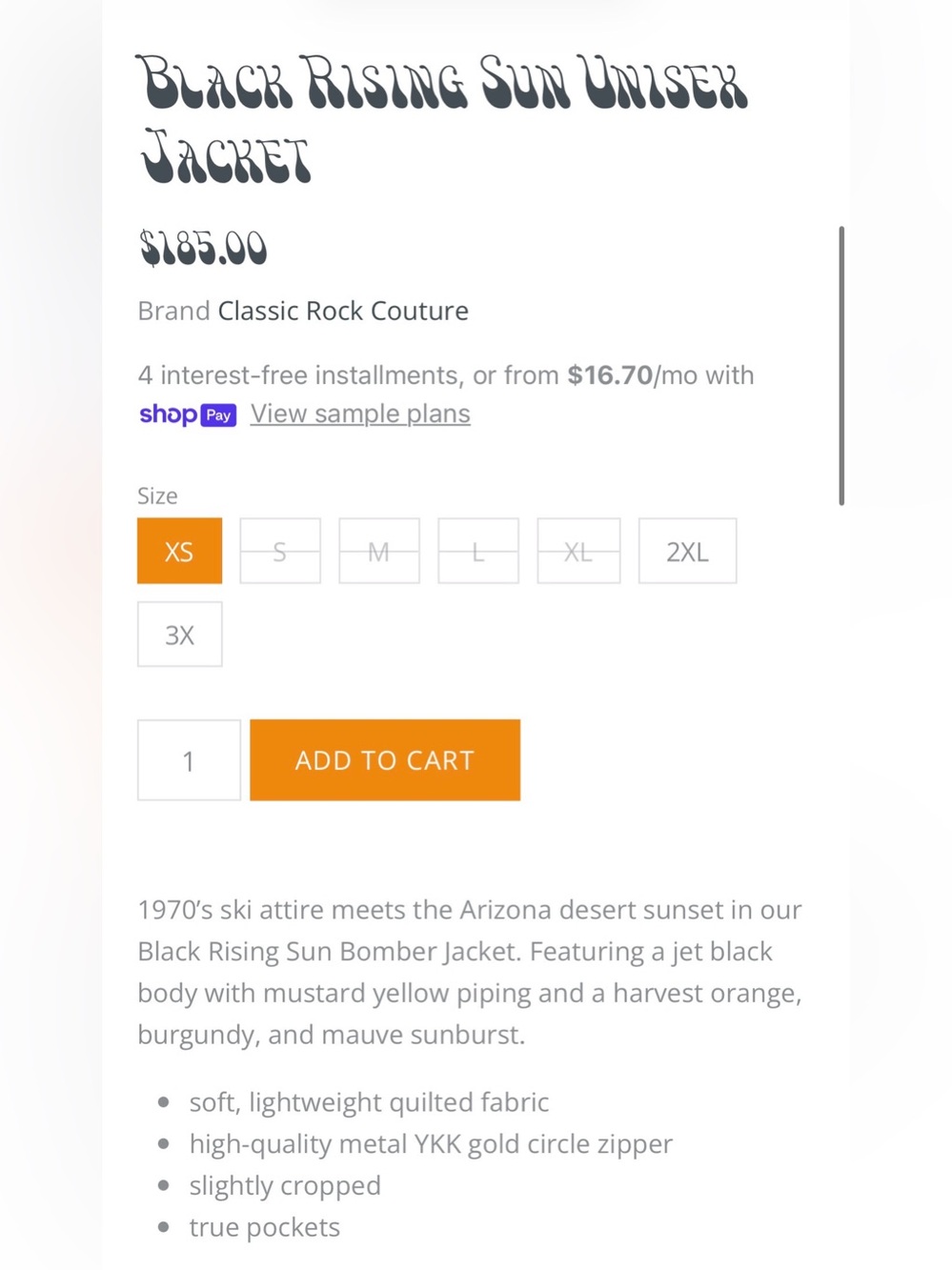The width and height of the screenshot is (952, 1270).
Task: Click the vertical scrollbar thumb
Action: click(x=841, y=366)
